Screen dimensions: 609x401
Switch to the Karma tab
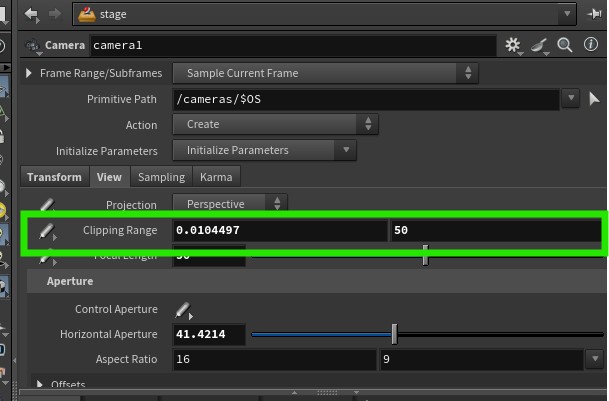point(216,177)
